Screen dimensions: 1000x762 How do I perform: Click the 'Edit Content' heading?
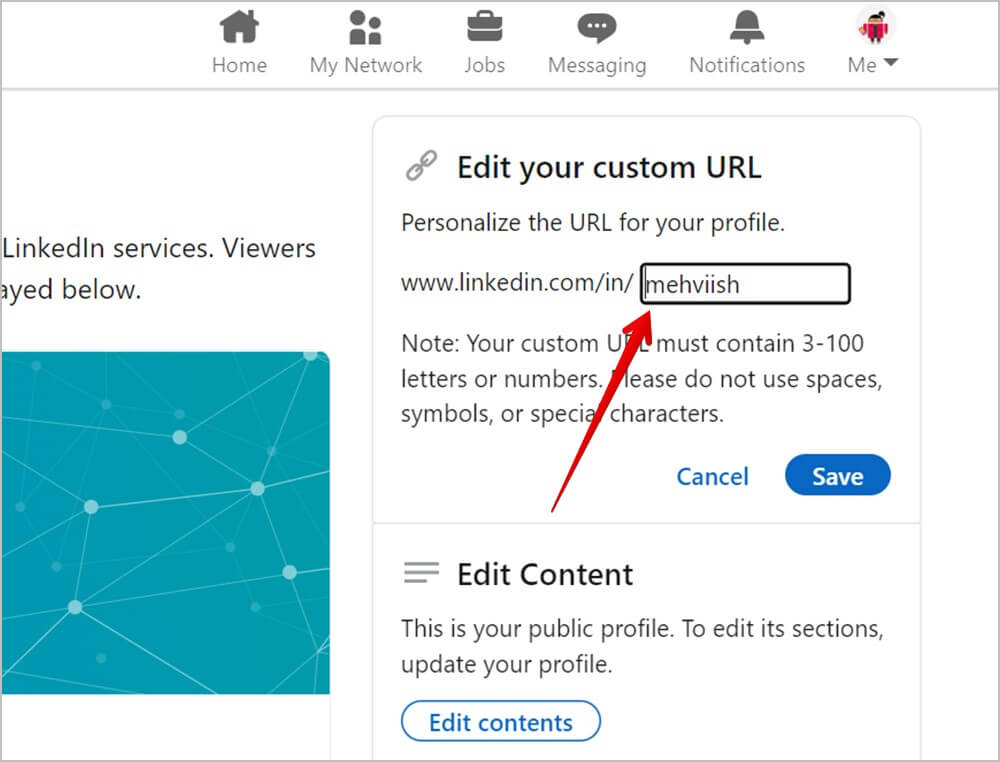pos(545,575)
